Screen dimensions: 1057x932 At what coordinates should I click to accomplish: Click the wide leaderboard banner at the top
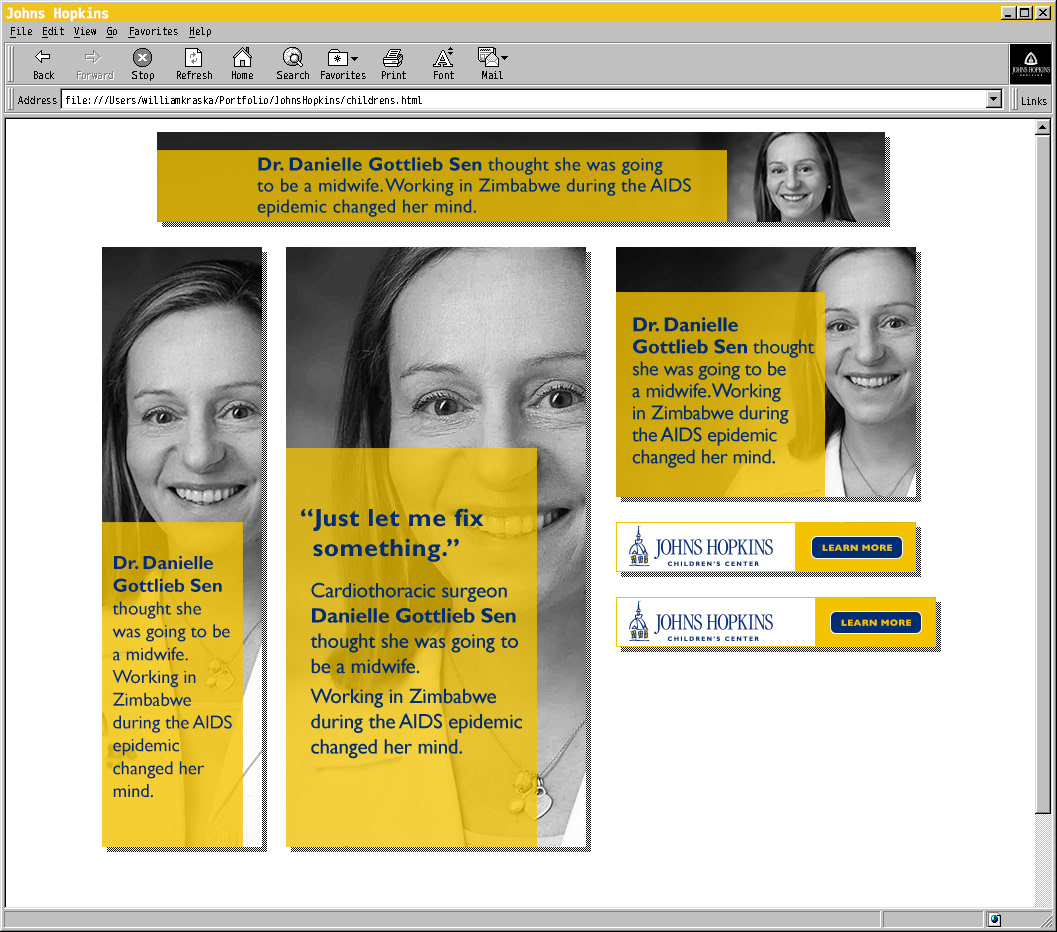(x=521, y=177)
